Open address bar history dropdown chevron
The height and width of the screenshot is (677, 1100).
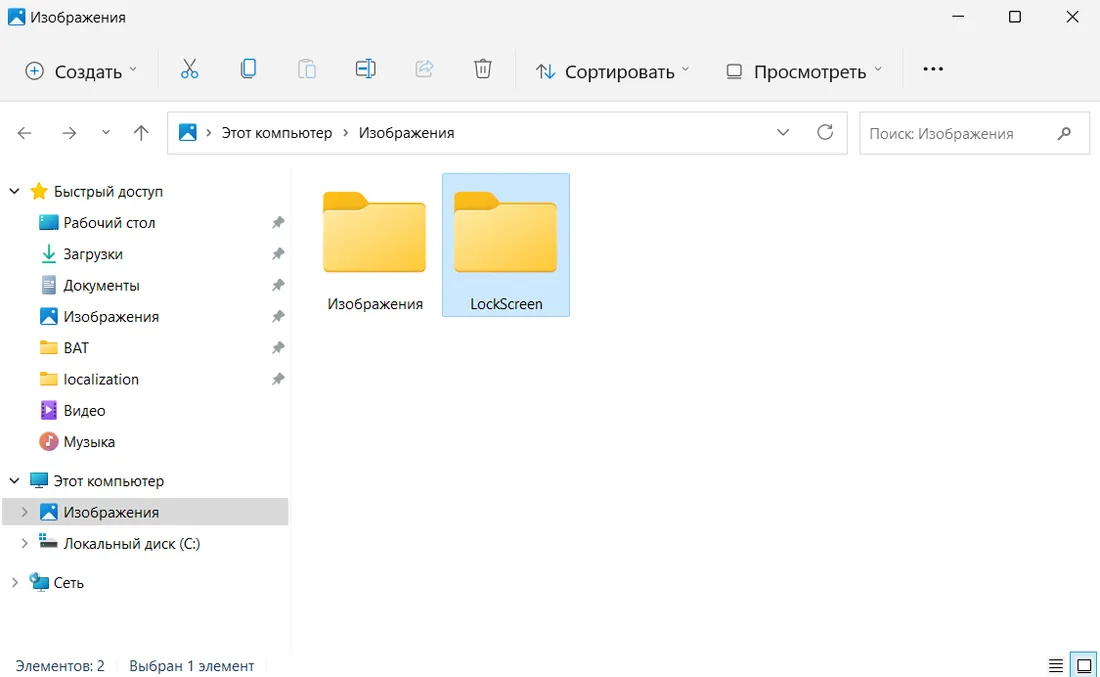coord(783,132)
